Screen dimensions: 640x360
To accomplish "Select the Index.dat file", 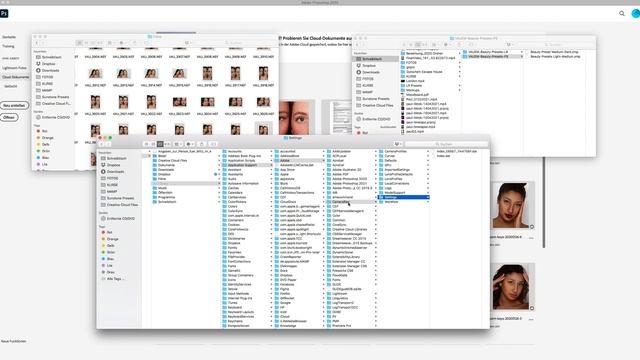I will (x=443, y=156).
